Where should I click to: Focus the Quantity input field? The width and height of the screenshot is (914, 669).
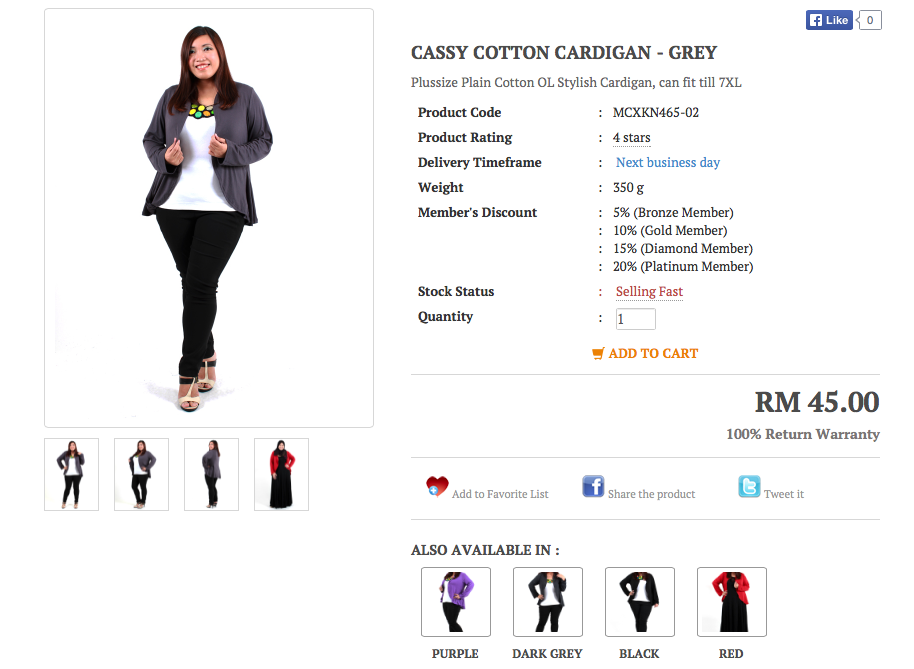click(635, 319)
